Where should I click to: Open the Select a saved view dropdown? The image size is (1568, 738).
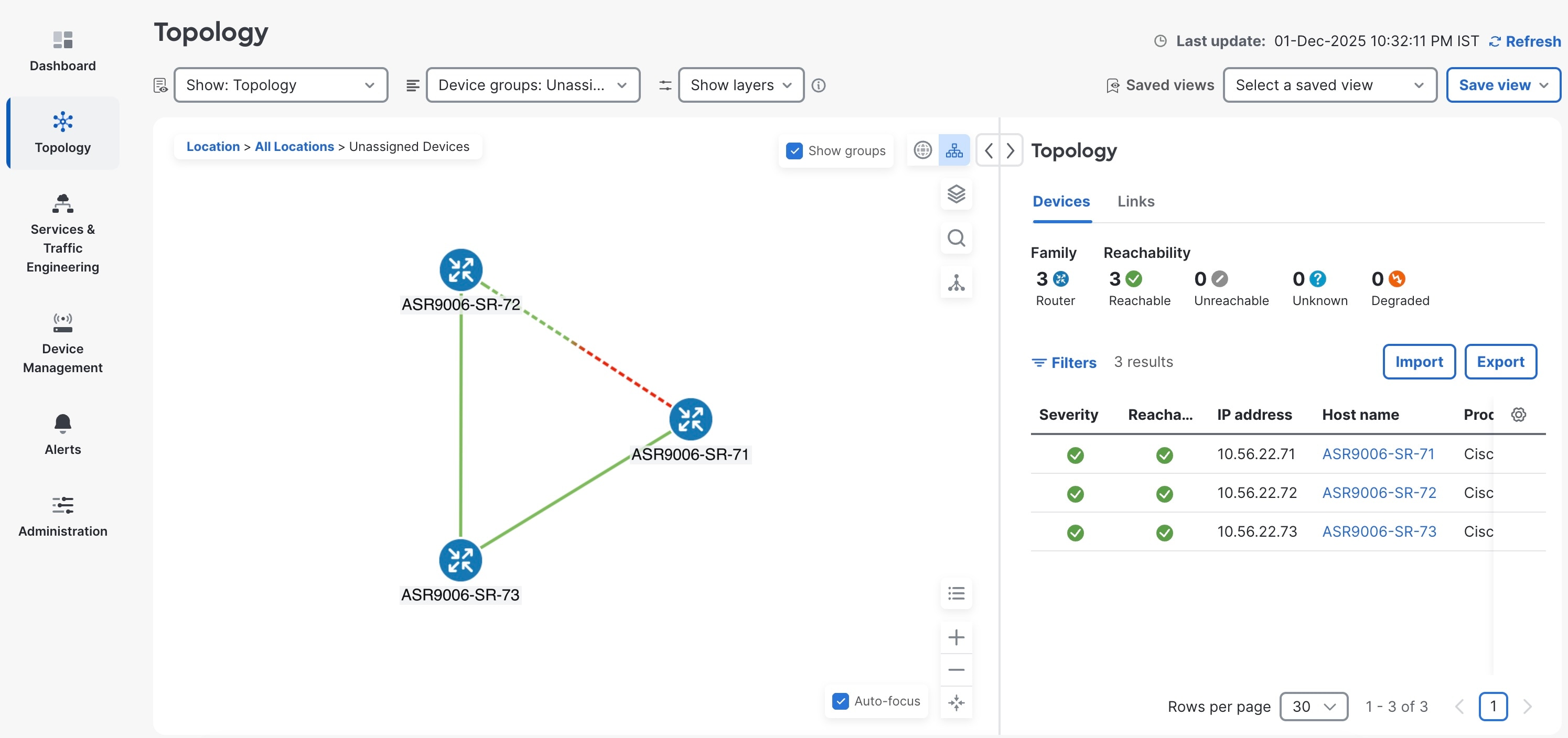1329,85
